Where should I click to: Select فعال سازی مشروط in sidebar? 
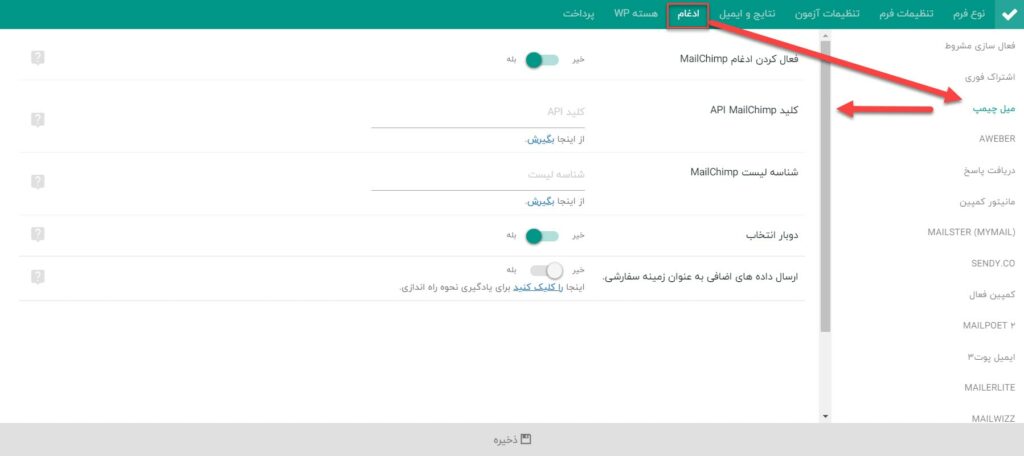[980, 46]
